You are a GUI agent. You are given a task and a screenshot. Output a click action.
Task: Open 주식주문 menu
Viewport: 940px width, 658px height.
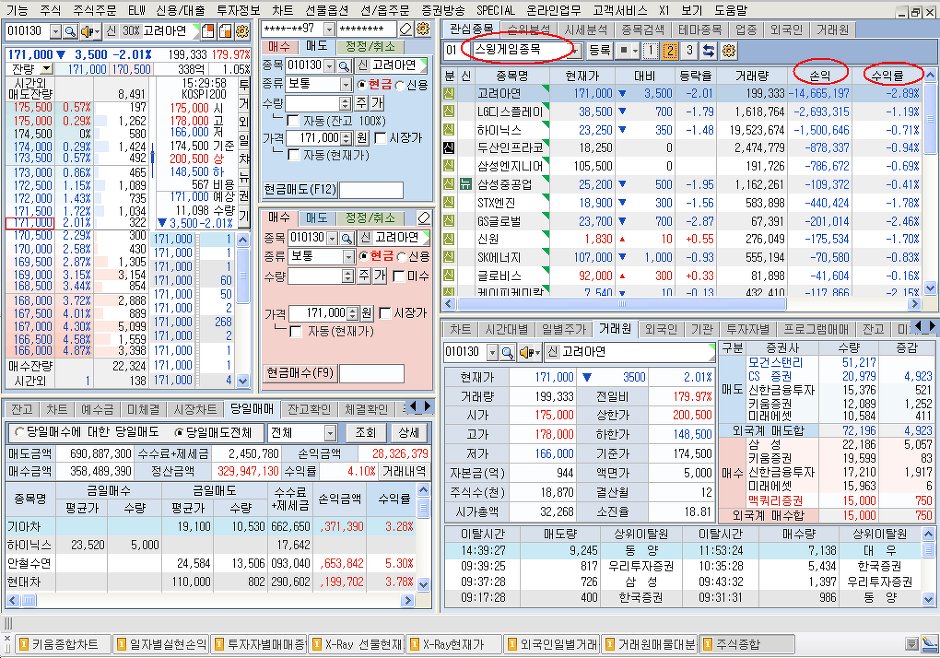point(95,10)
